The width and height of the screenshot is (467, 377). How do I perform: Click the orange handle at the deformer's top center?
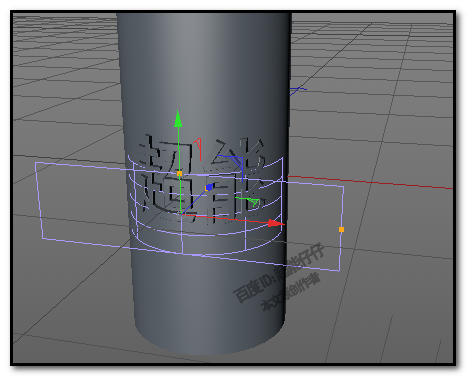pos(179,173)
